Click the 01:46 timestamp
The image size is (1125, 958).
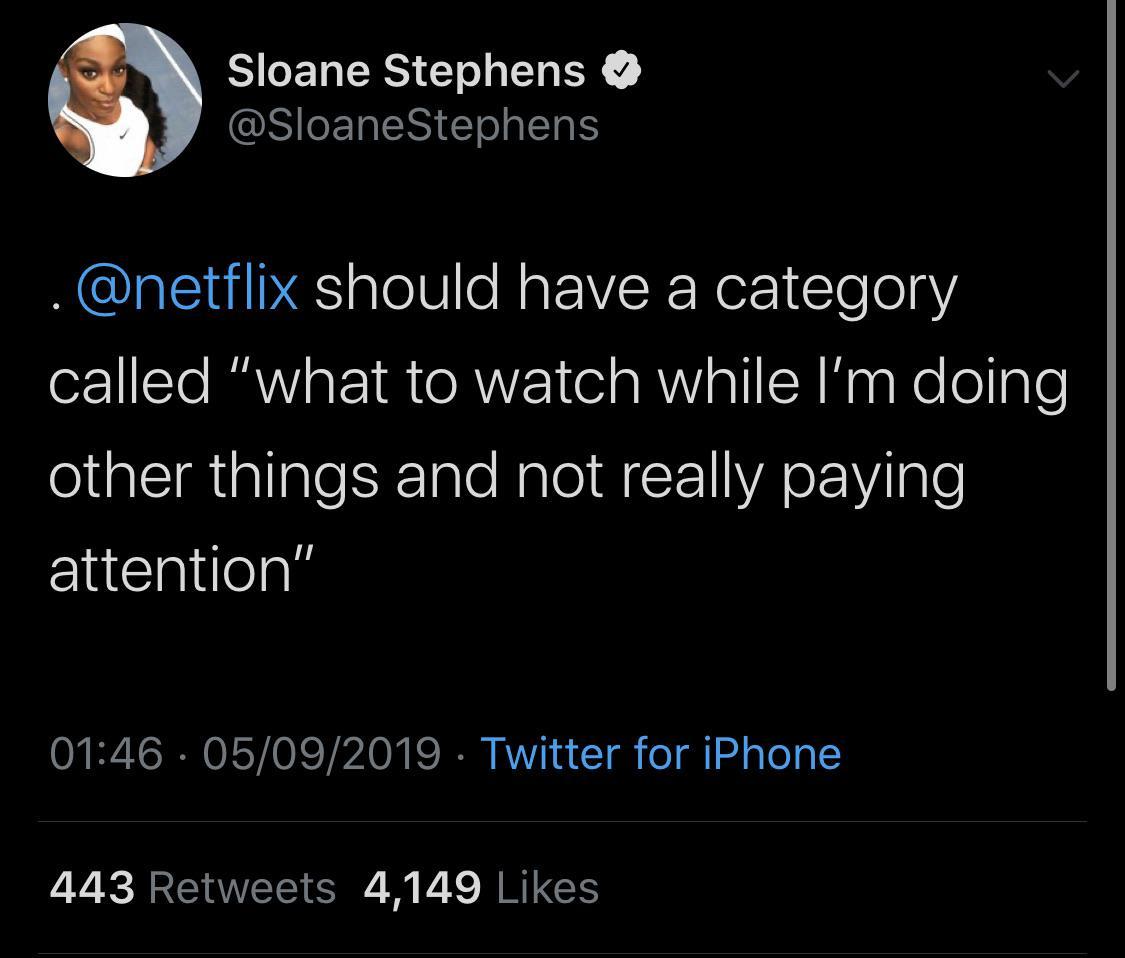click(106, 753)
